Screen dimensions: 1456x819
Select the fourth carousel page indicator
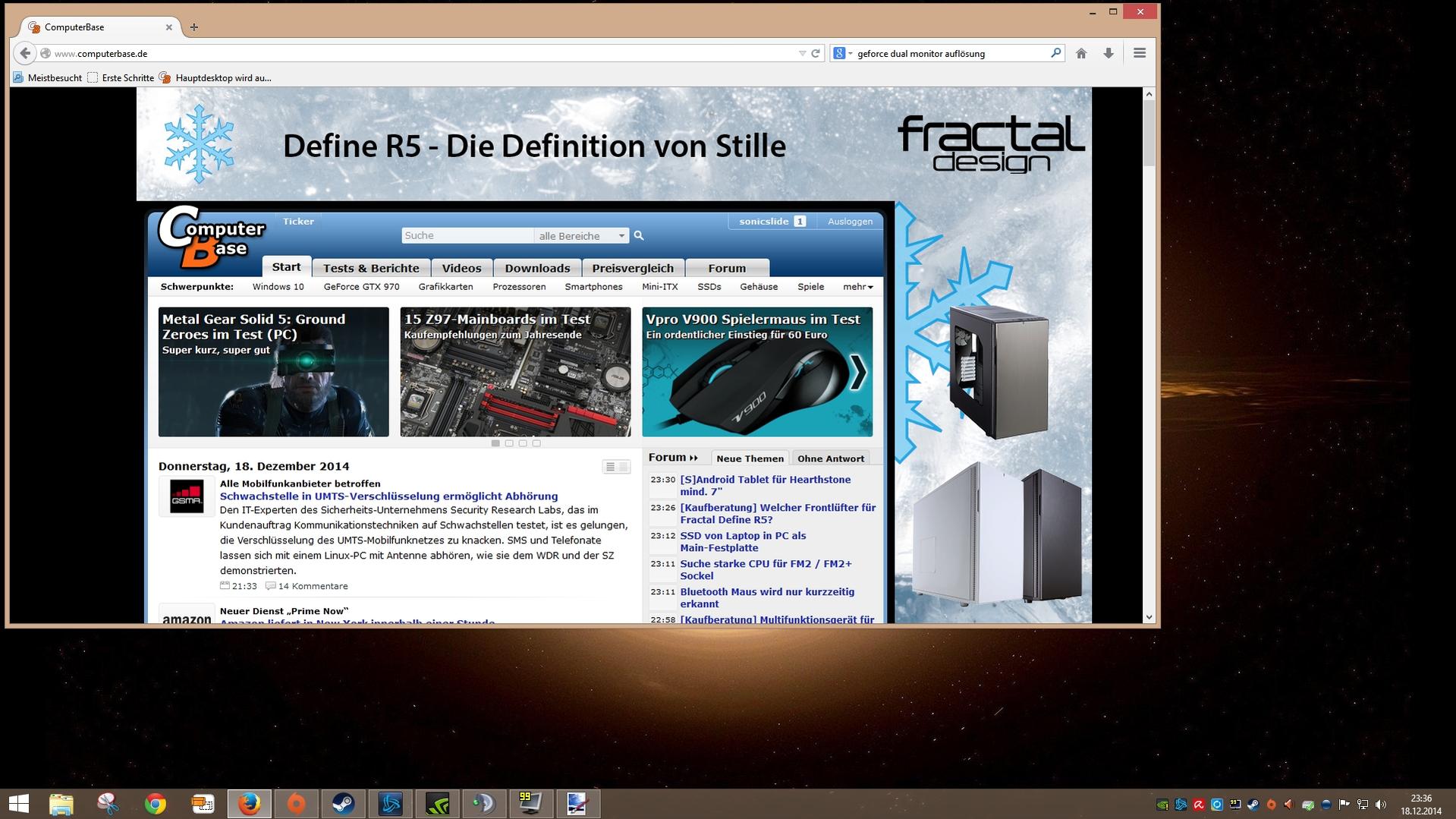click(536, 443)
